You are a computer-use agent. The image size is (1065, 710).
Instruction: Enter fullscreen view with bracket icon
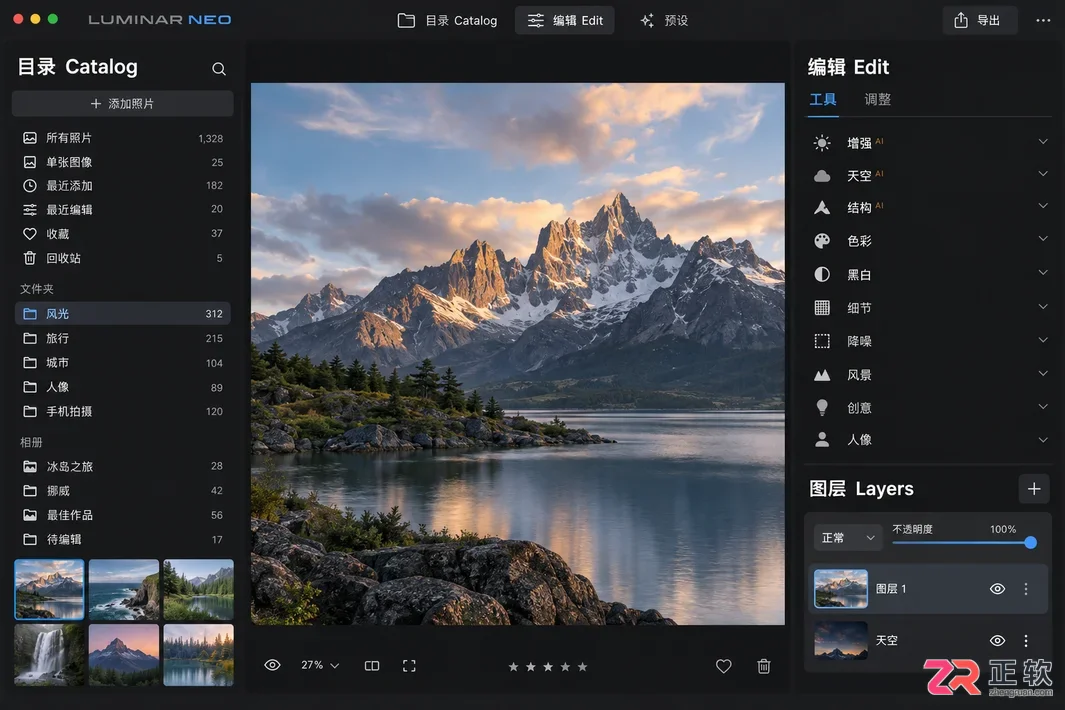click(409, 666)
